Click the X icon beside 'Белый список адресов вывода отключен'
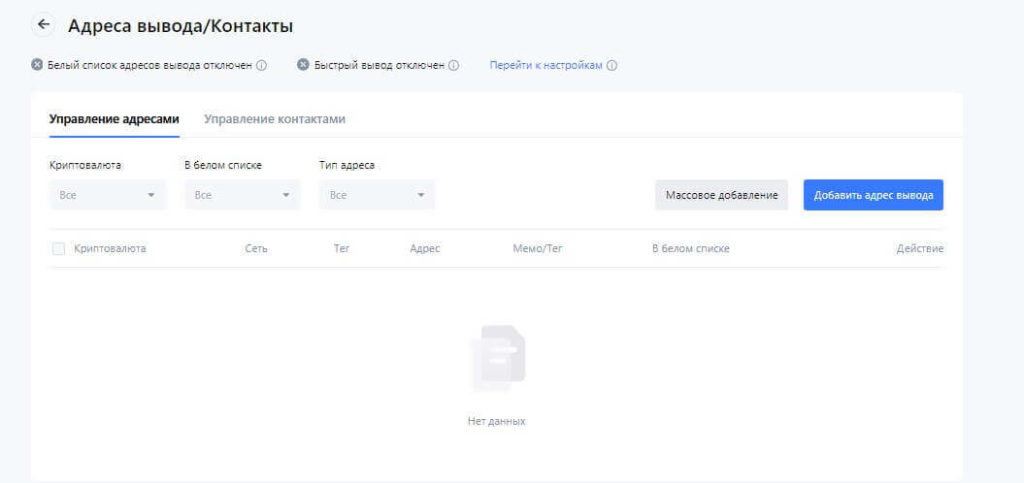Image resolution: width=1024 pixels, height=483 pixels. (37, 65)
